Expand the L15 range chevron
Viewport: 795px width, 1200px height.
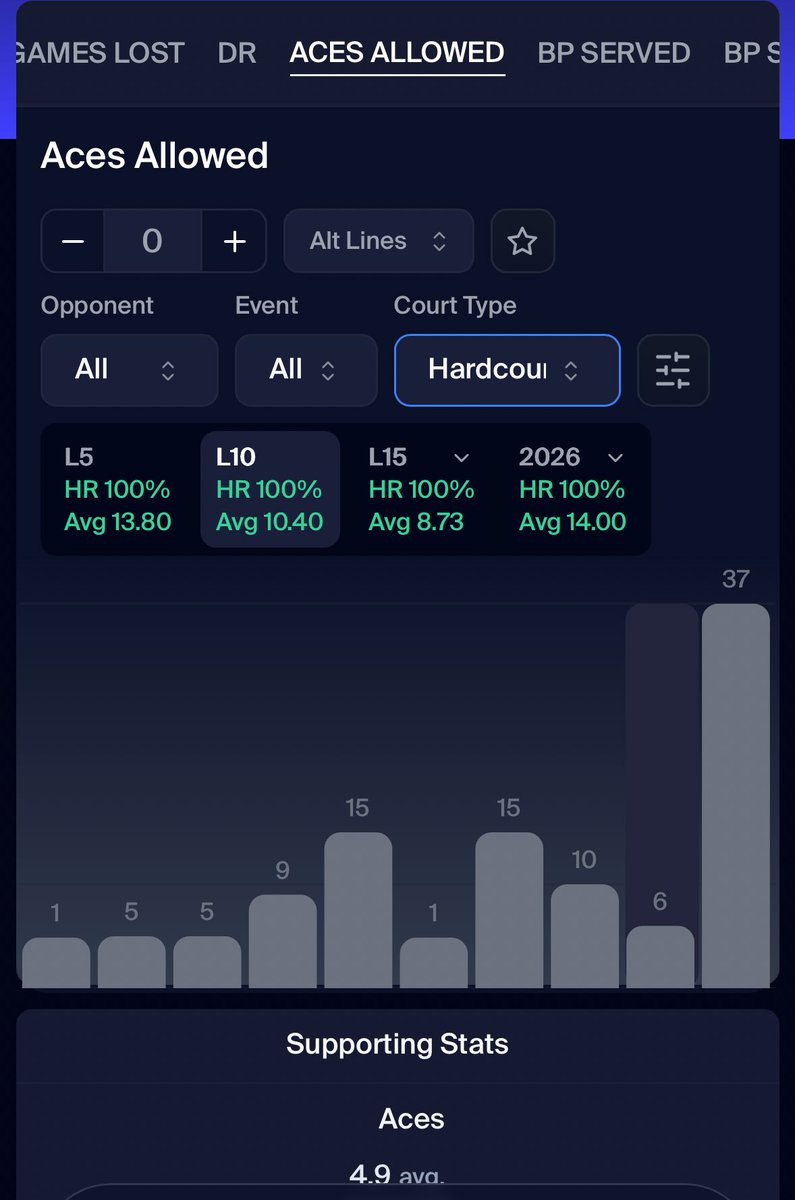pos(461,458)
